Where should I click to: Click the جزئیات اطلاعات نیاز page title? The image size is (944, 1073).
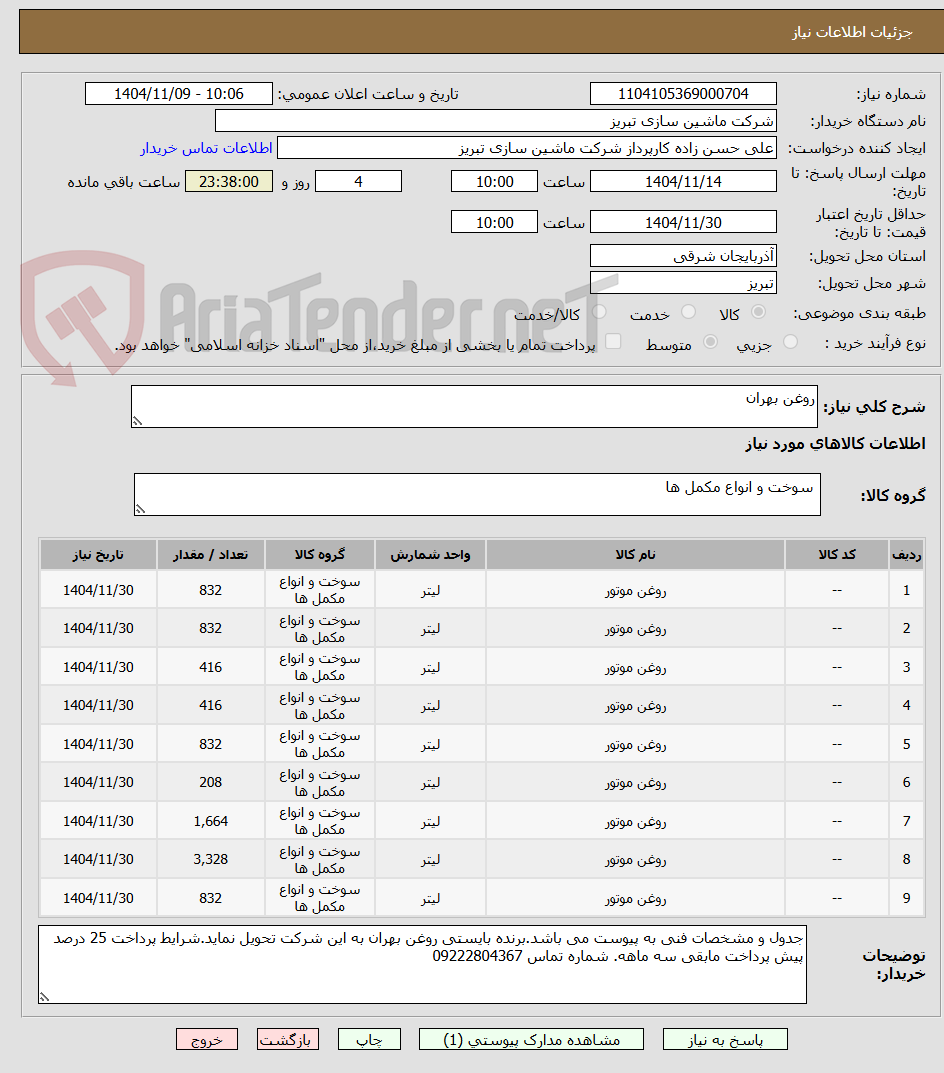click(852, 32)
